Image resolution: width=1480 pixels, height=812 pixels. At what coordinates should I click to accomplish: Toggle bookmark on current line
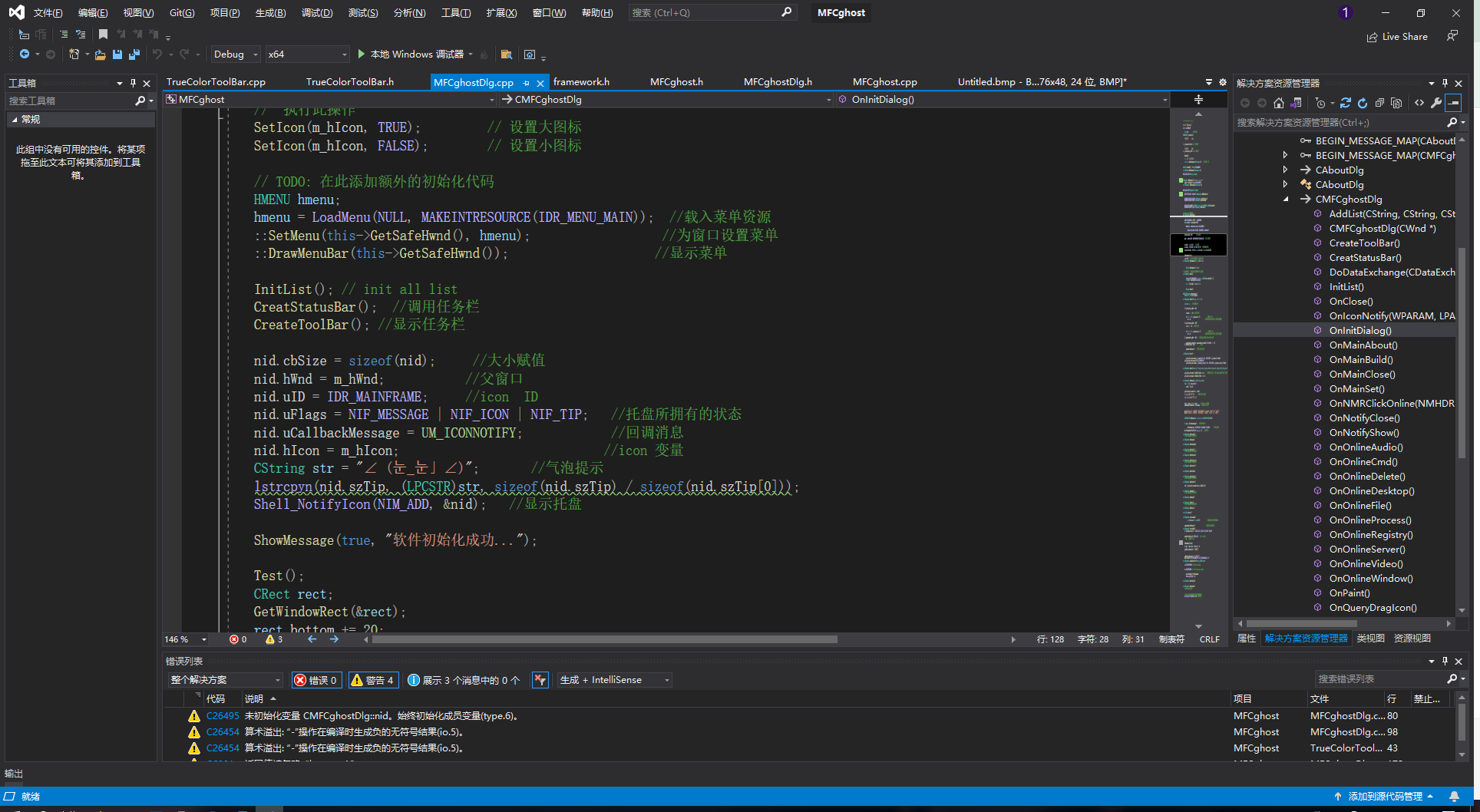103,35
